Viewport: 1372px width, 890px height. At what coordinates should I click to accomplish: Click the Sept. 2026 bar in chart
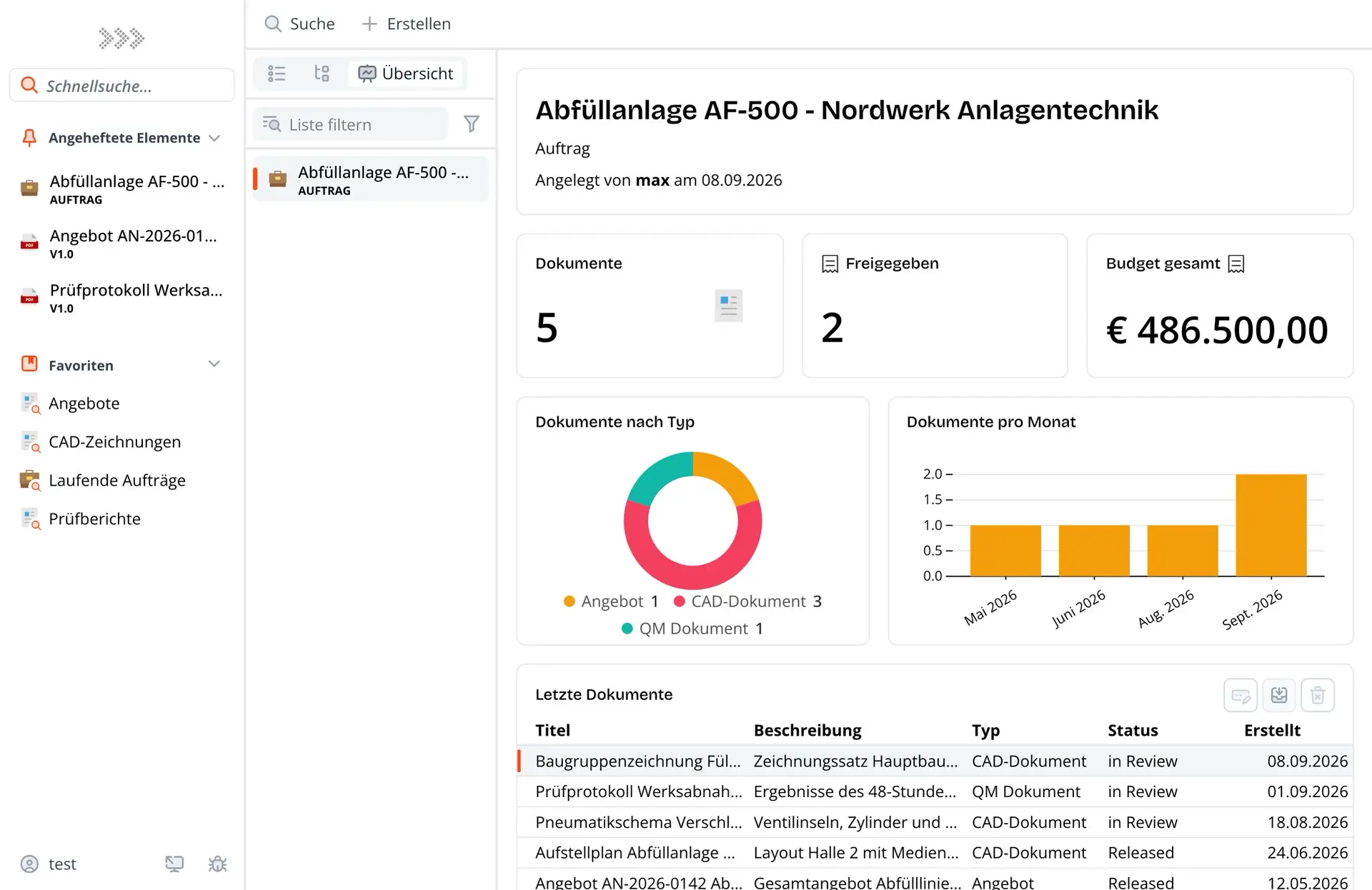click(1271, 525)
